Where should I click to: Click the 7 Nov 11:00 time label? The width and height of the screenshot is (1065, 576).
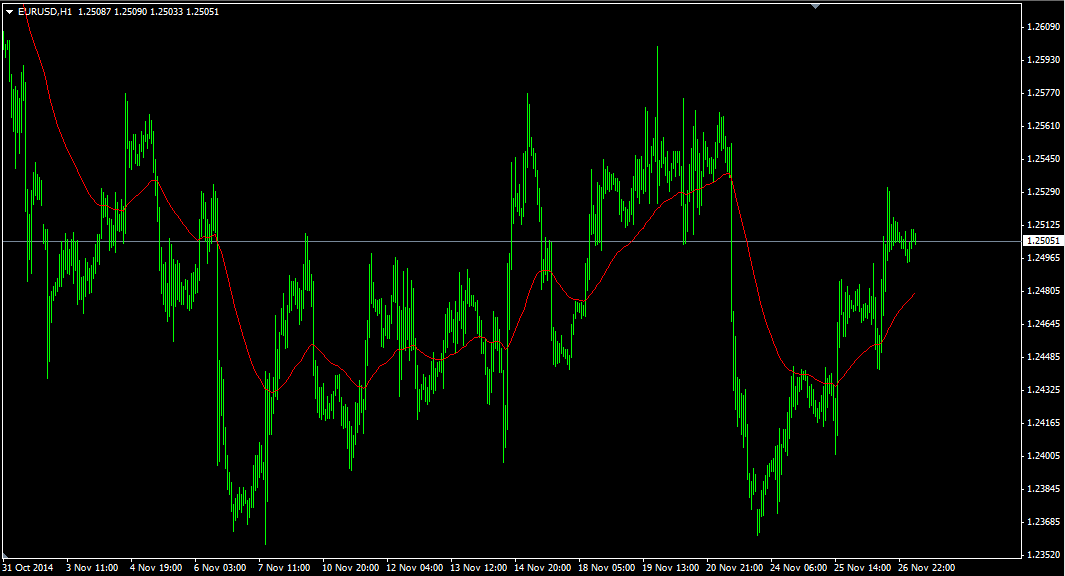pyautogui.click(x=284, y=567)
